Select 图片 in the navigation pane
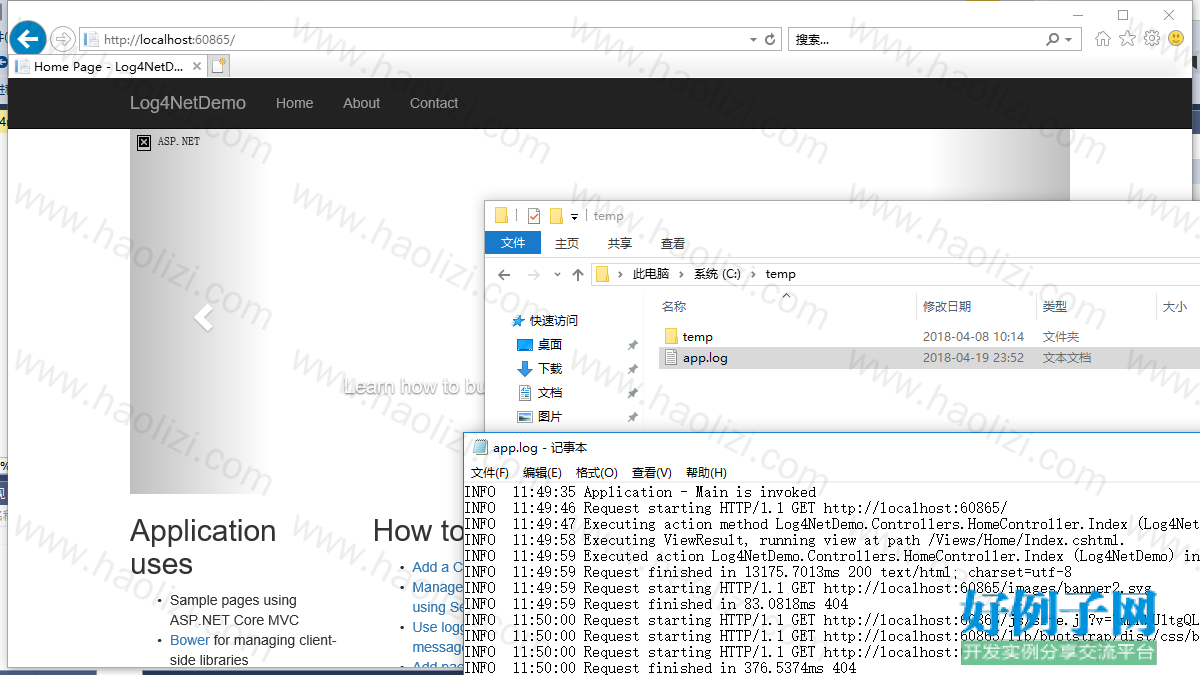Viewport: 1200px width, 675px height. pos(550,417)
